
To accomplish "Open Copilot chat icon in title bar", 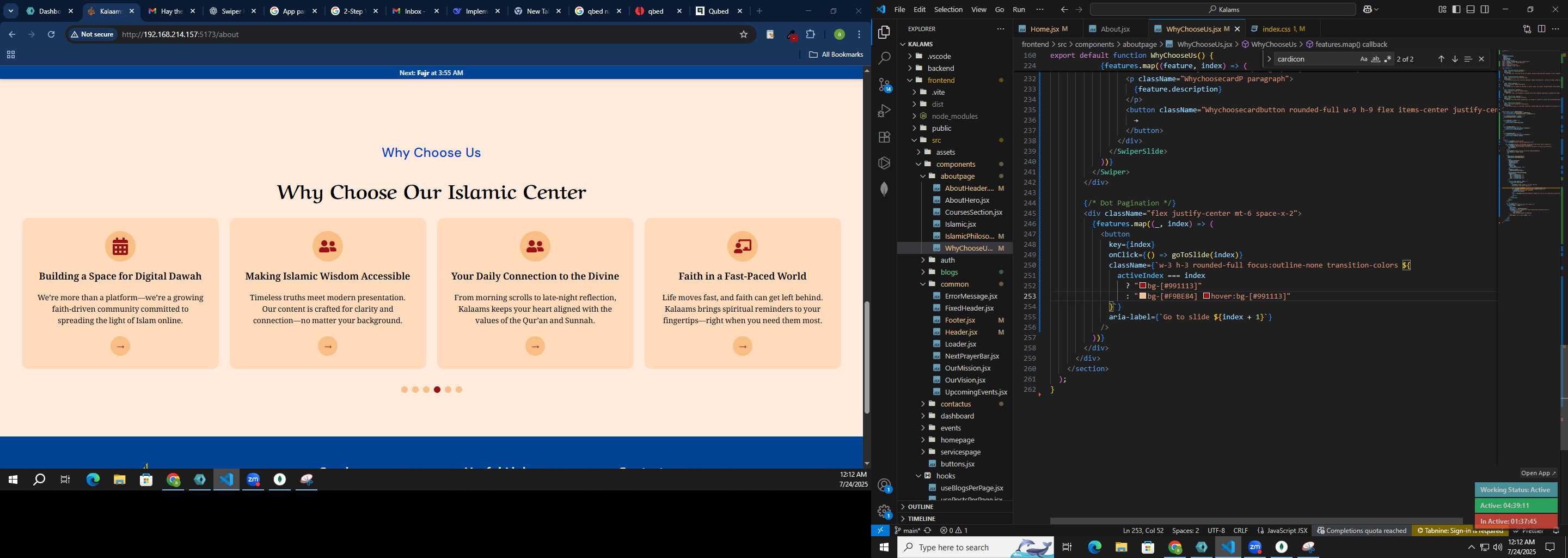I will click(1368, 10).
